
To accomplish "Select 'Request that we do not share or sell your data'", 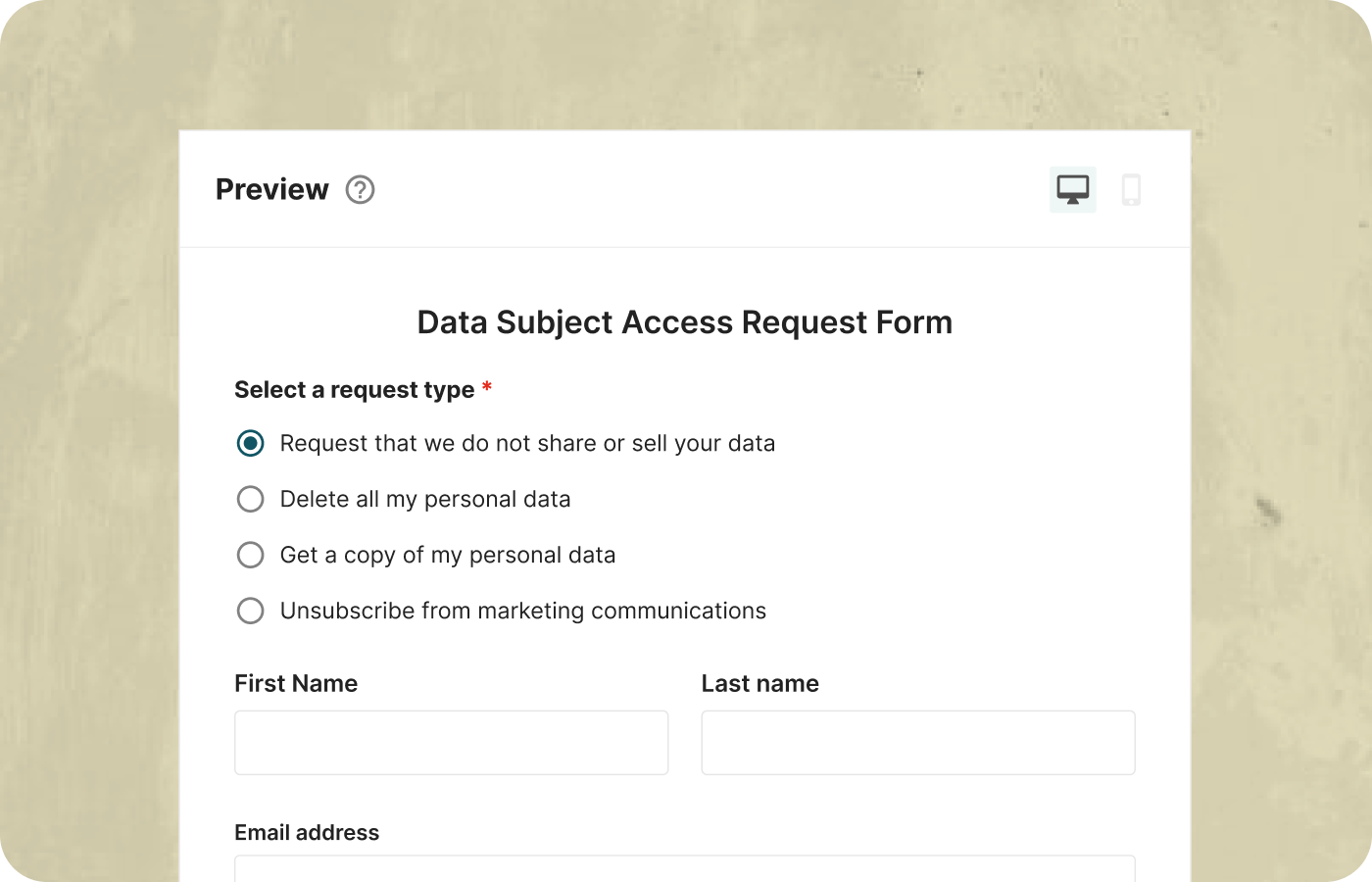I will pos(250,443).
